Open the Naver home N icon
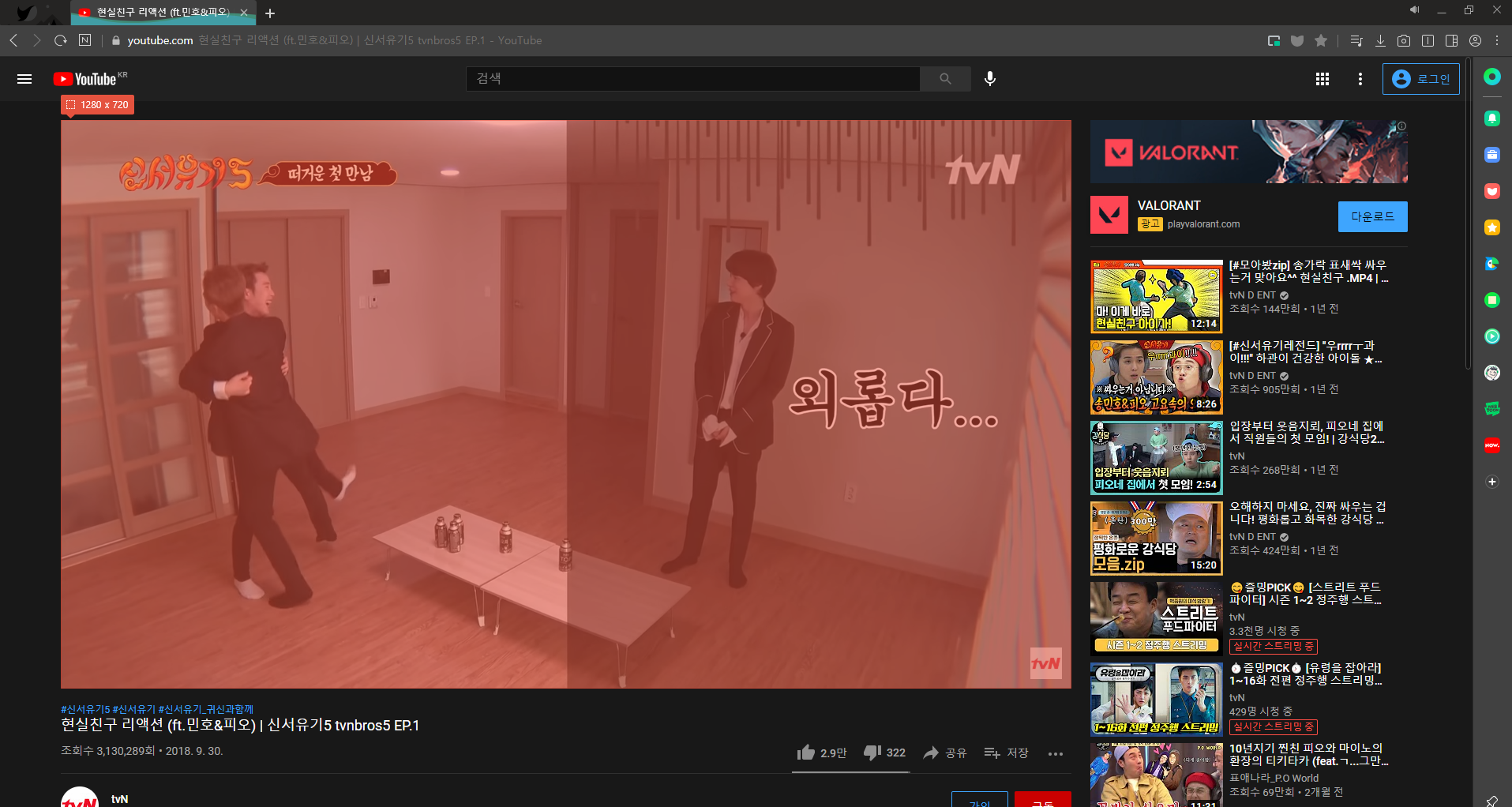This screenshot has width=1512, height=807. click(85, 40)
